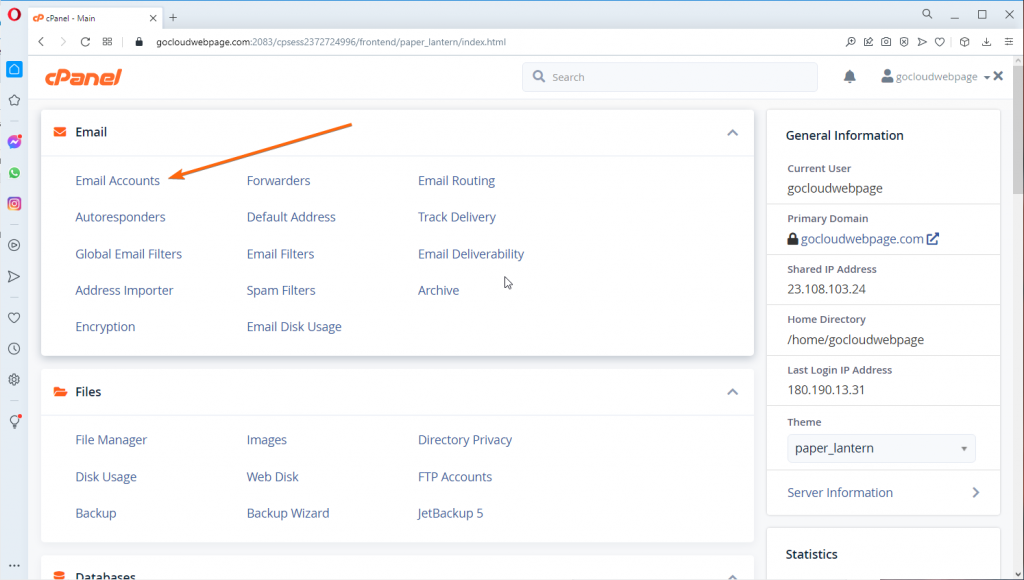
Task: Open browsing History via the sidebar clock icon
Action: click(14, 349)
